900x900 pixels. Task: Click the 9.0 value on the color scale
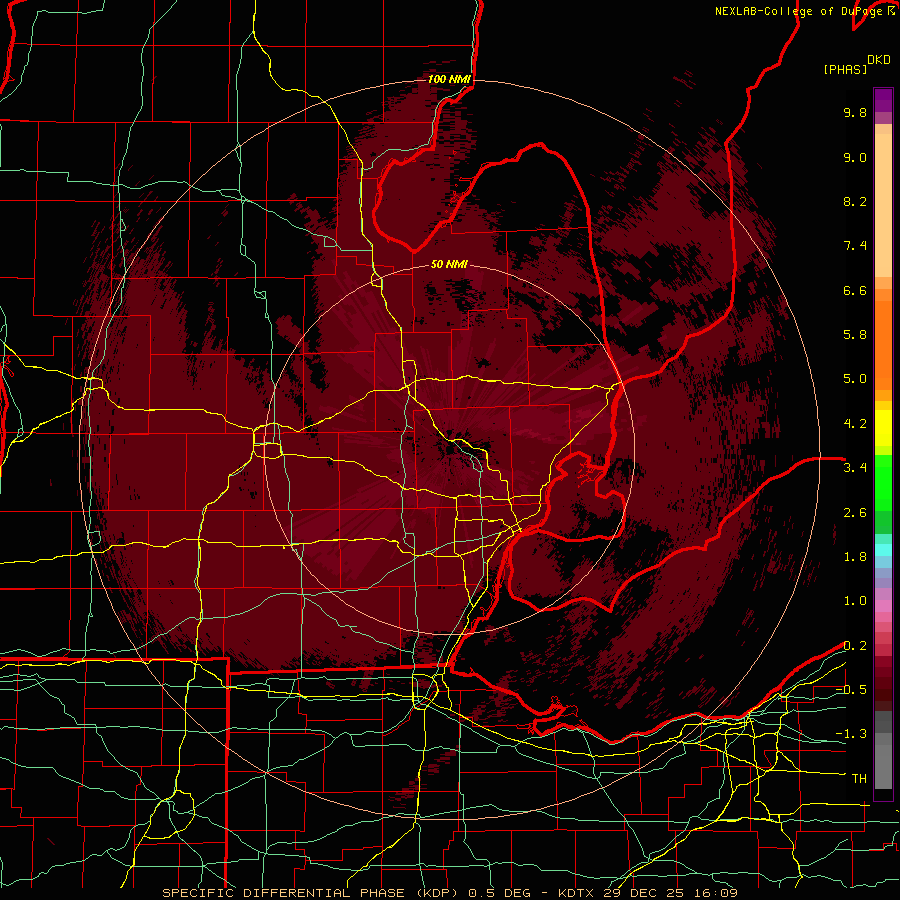point(855,157)
